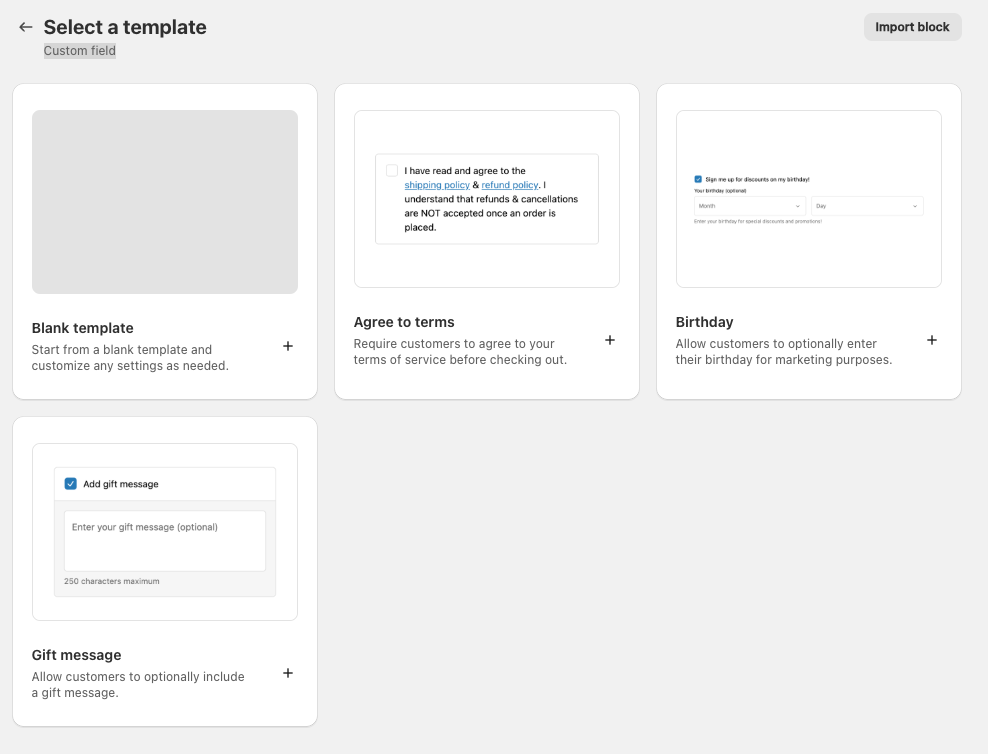Click the Blank template title text
Viewport: 988px width, 754px height.
pyautogui.click(x=82, y=328)
